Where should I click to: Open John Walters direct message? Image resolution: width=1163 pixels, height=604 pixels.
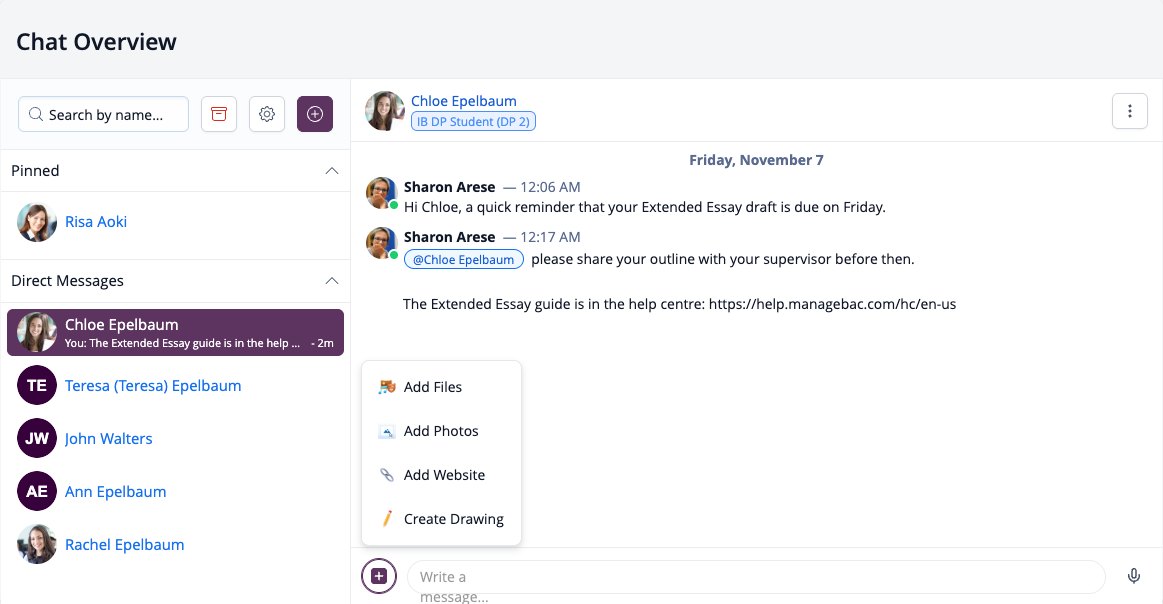[175, 439]
